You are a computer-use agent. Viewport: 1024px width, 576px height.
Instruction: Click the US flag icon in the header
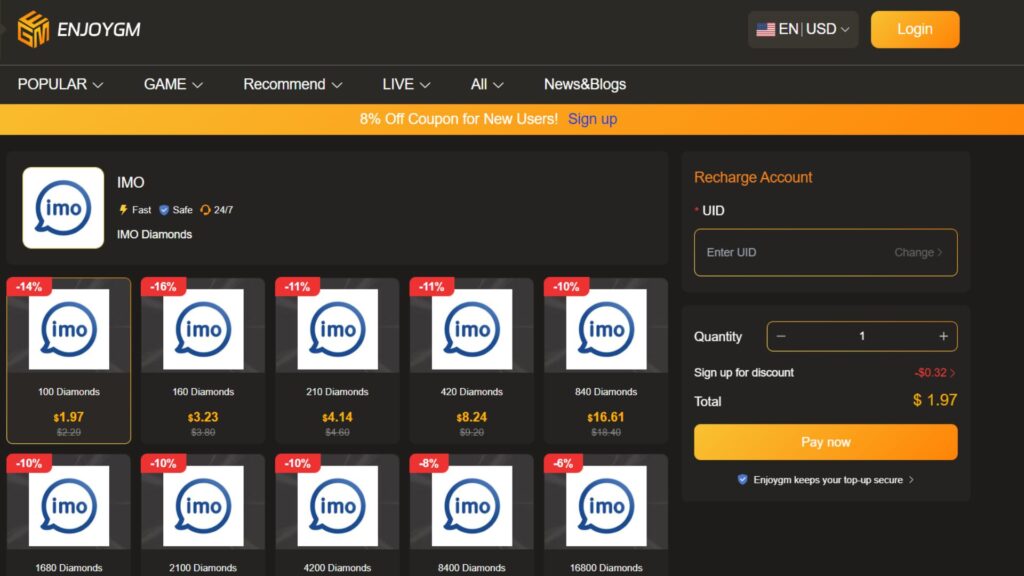coord(765,29)
